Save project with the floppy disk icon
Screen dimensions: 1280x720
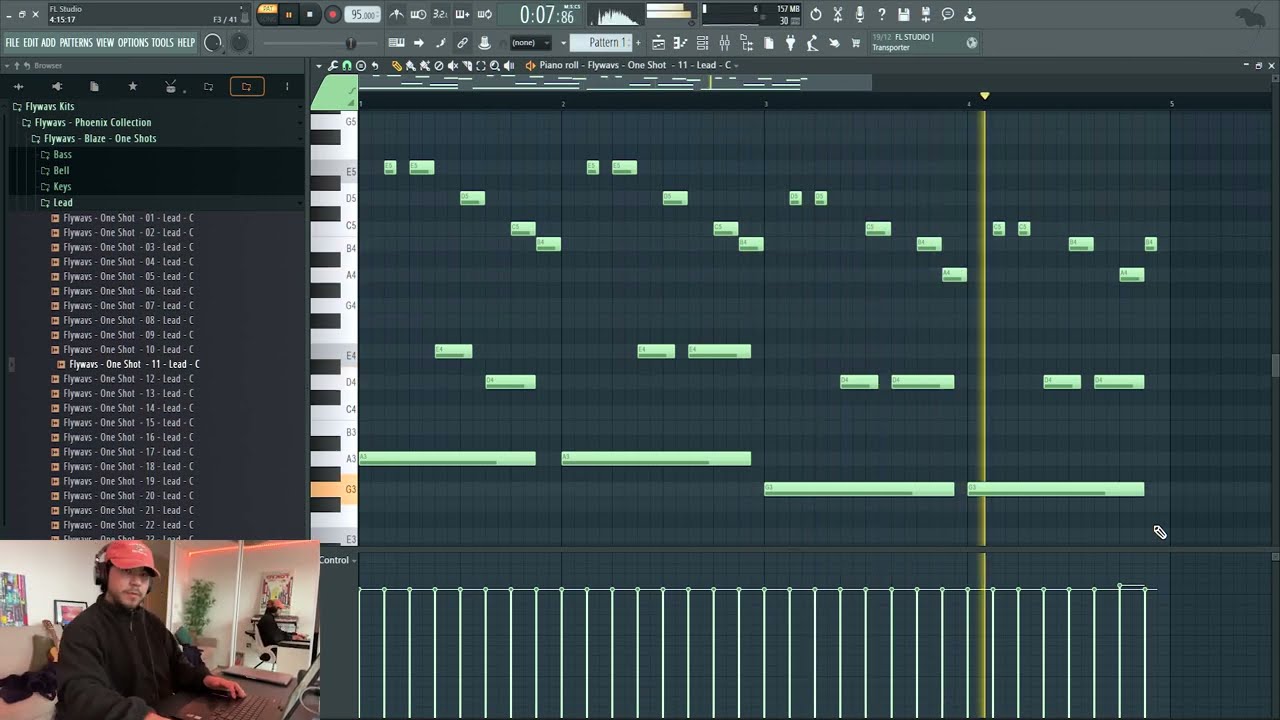coord(904,14)
